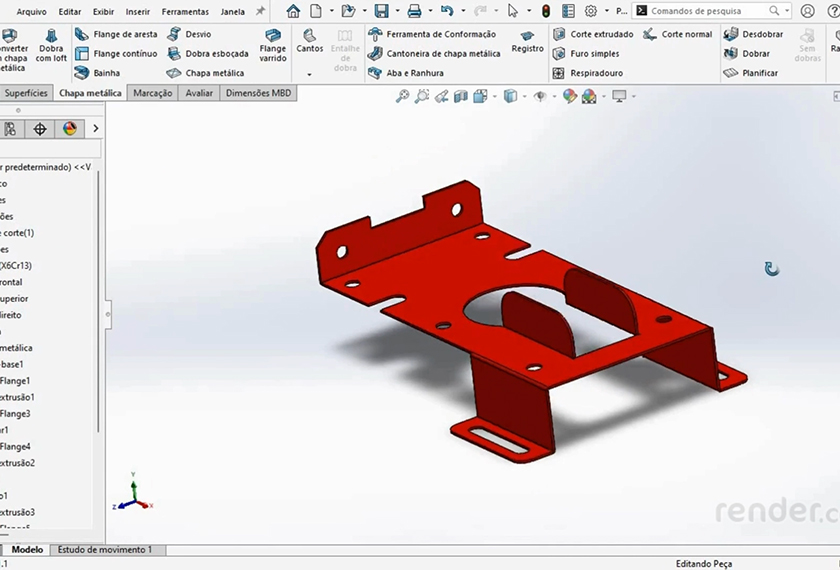The height and width of the screenshot is (570, 840).
Task: Click the Zoom to fit magnifier icon
Action: pyautogui.click(x=402, y=97)
